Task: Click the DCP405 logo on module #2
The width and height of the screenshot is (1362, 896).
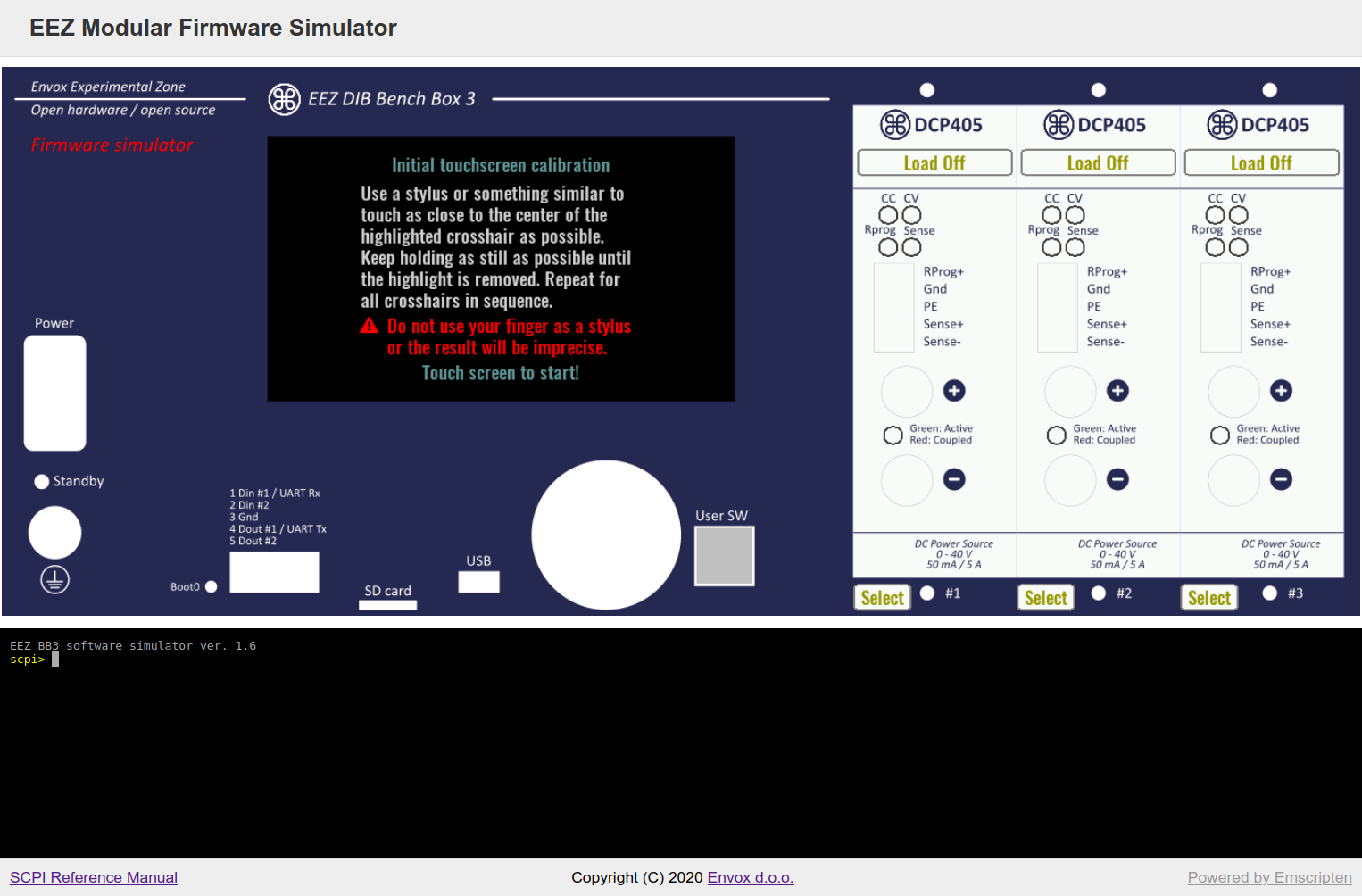Action: [x=1059, y=125]
